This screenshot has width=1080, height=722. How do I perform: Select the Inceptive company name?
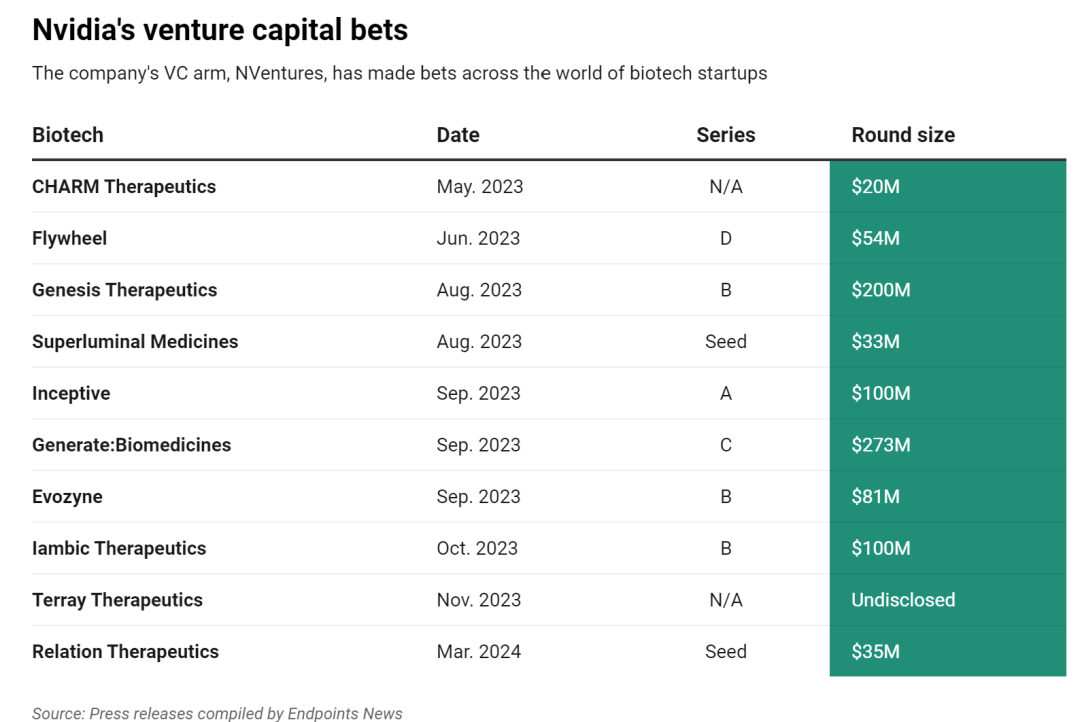point(71,394)
